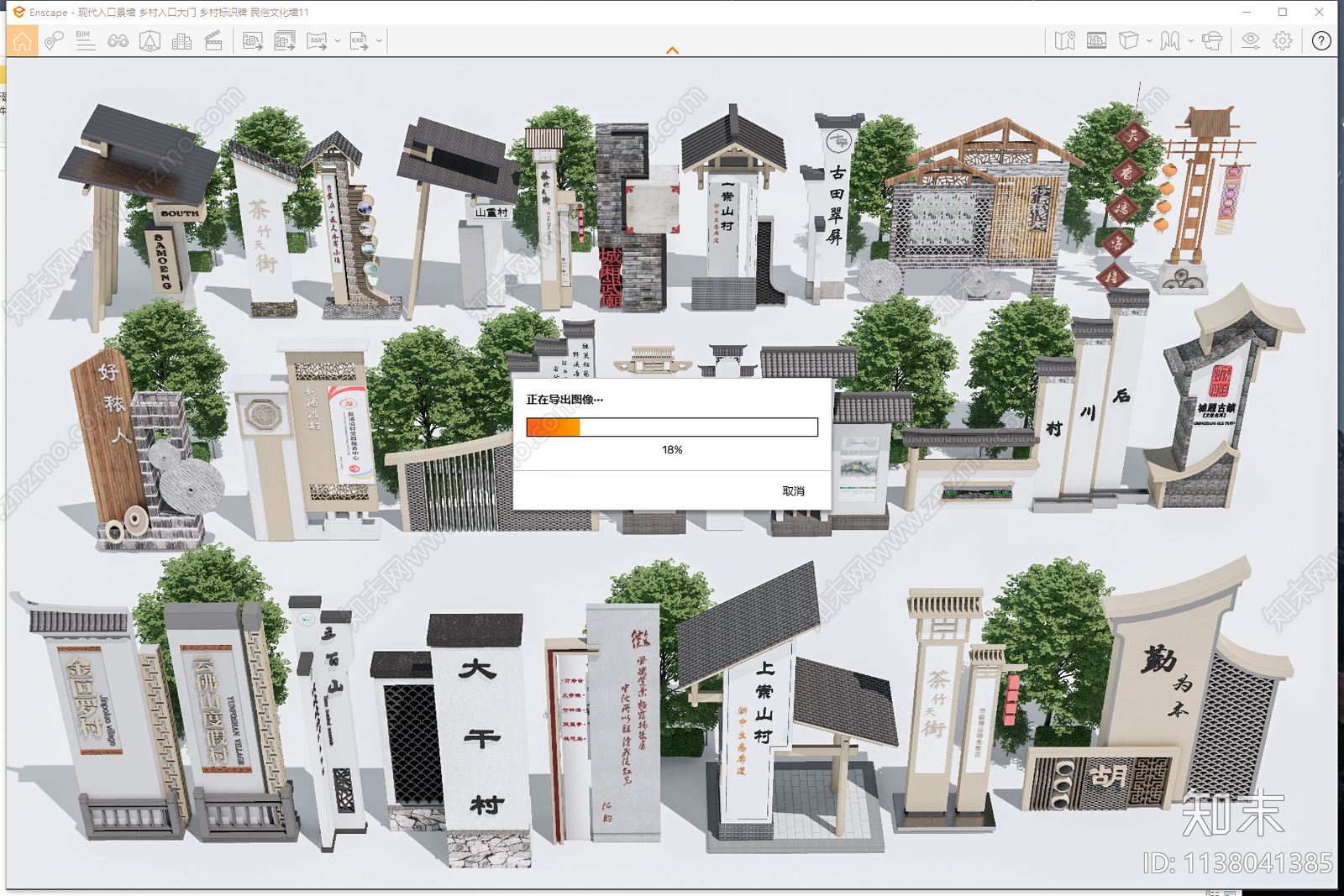Click the 正在导出图像 dialog title text
This screenshot has height=896, width=1344.
pos(564,400)
